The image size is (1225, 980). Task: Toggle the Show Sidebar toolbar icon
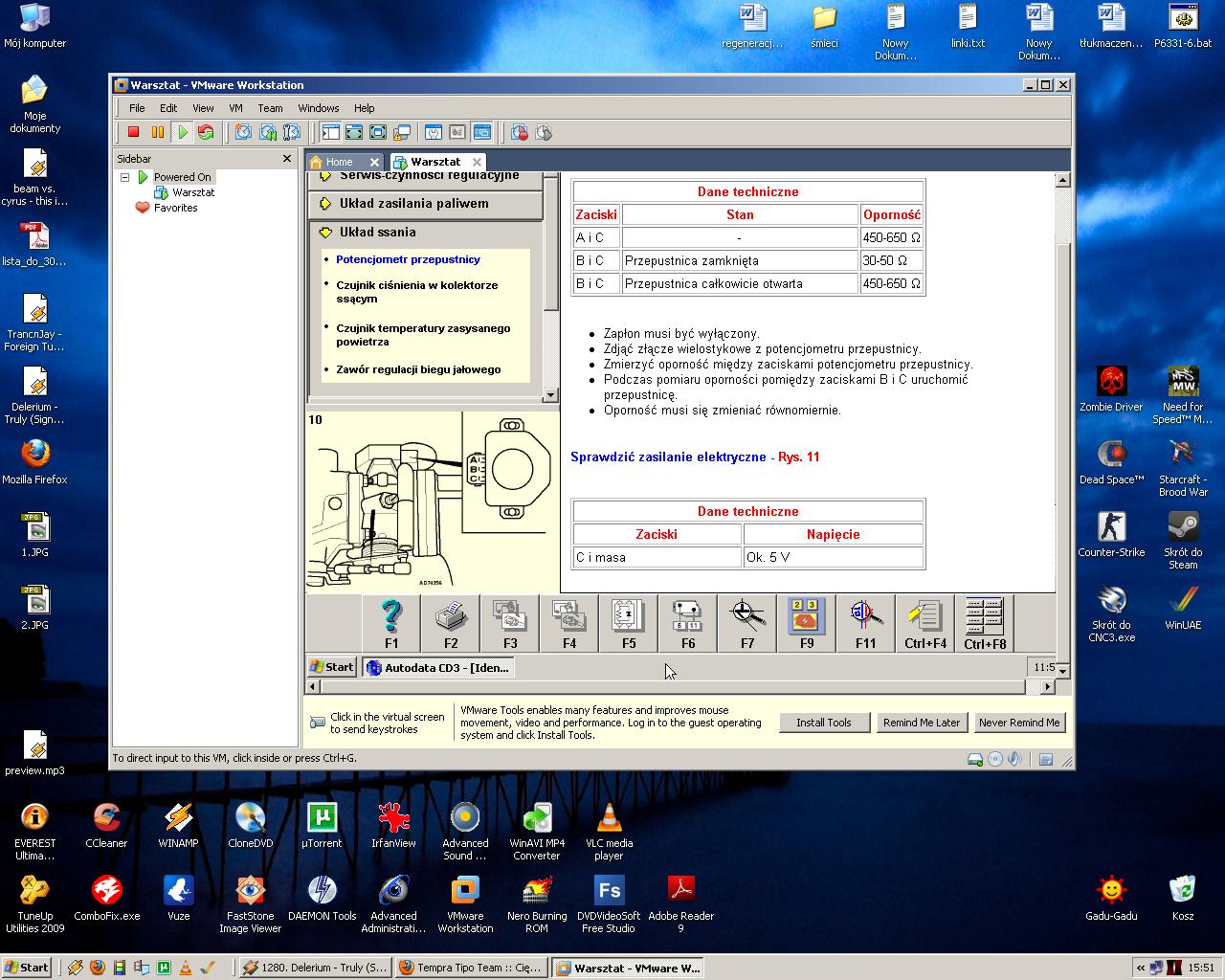tap(330, 132)
